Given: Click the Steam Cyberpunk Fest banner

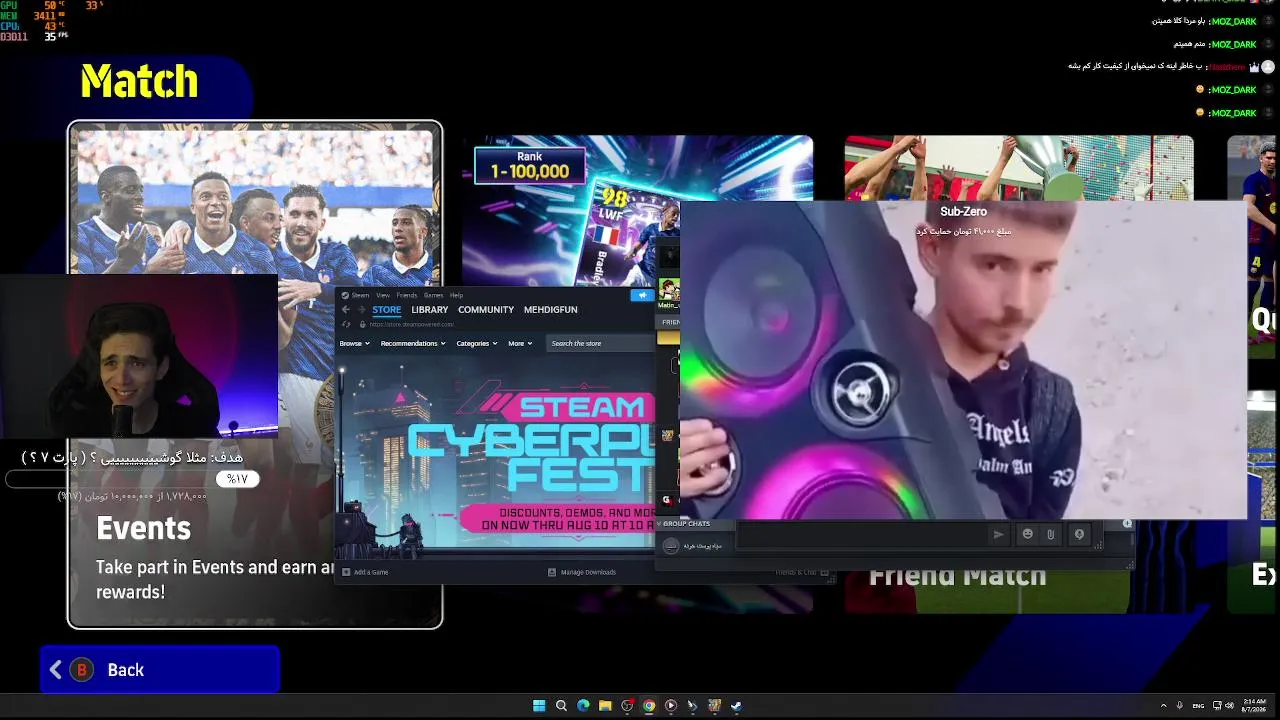Looking at the screenshot, I should click(x=497, y=454).
